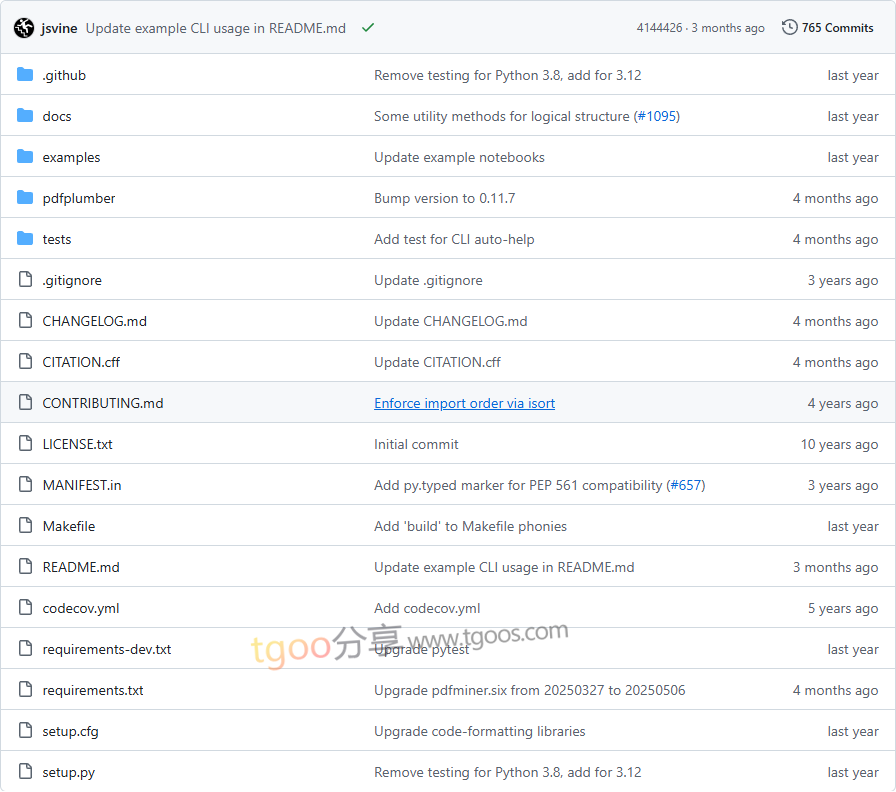
Task: Open issue #657 link
Action: 686,485
